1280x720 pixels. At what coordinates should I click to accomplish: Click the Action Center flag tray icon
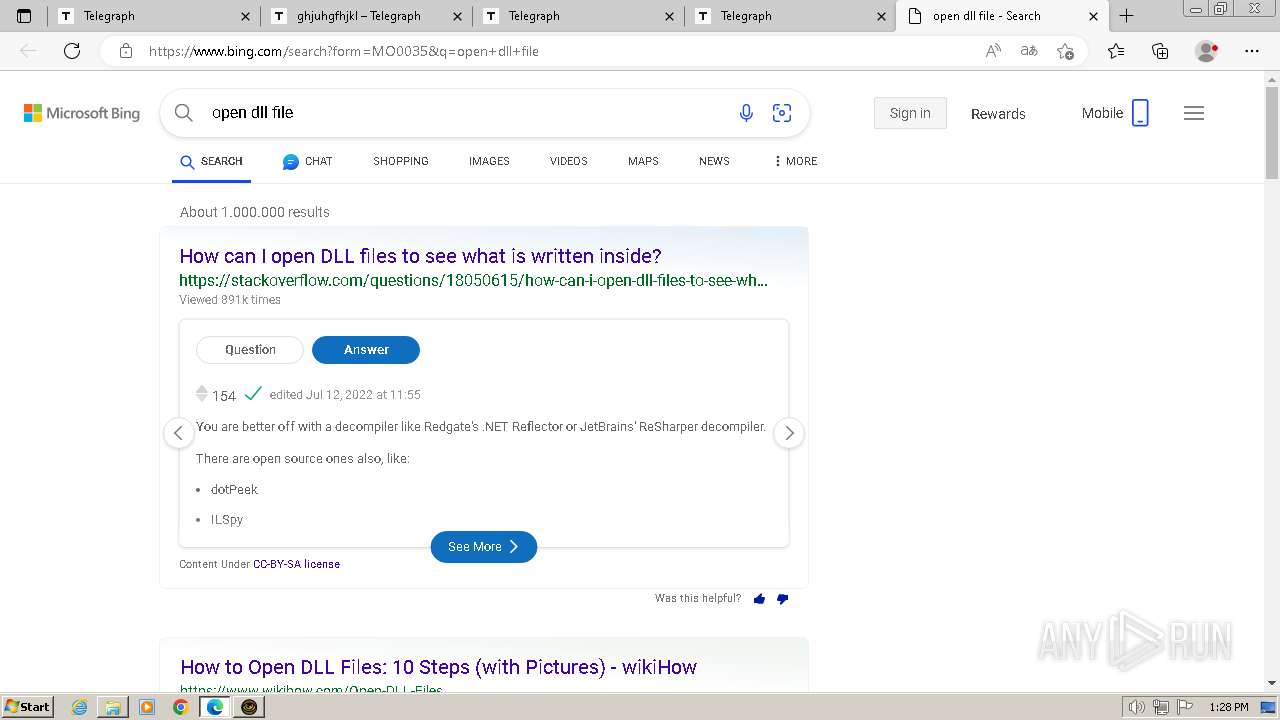click(x=1186, y=707)
